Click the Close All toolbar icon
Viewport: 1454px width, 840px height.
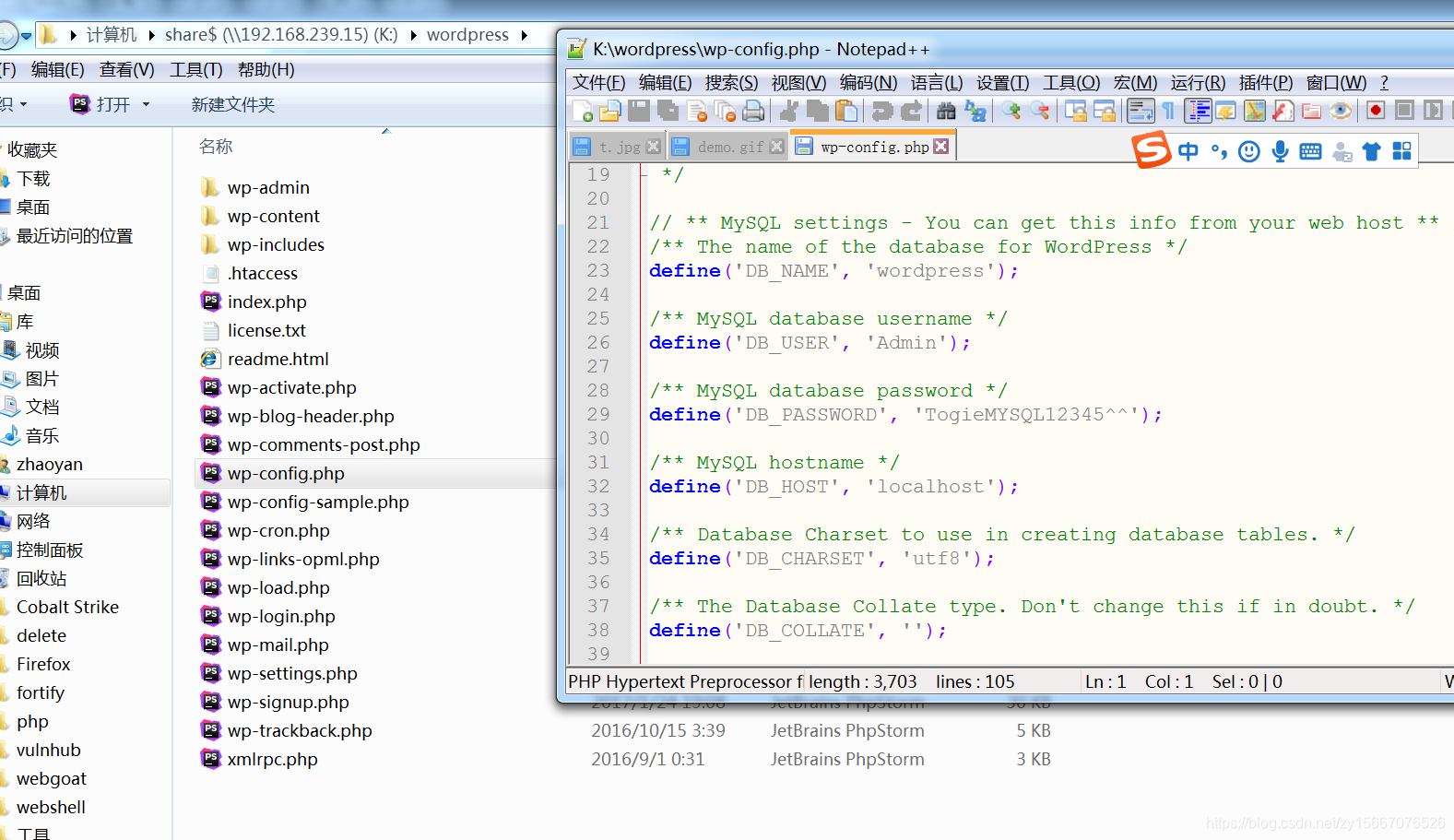(x=726, y=112)
